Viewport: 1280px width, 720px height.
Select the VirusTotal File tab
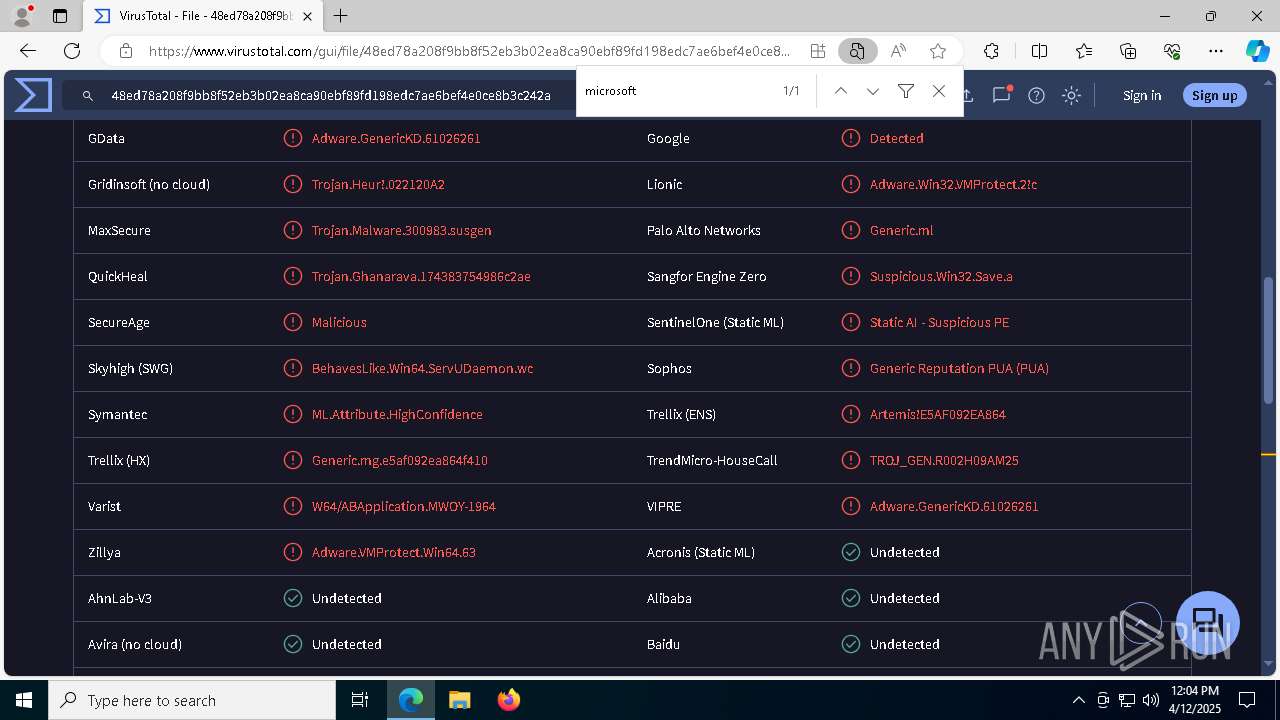tap(203, 16)
